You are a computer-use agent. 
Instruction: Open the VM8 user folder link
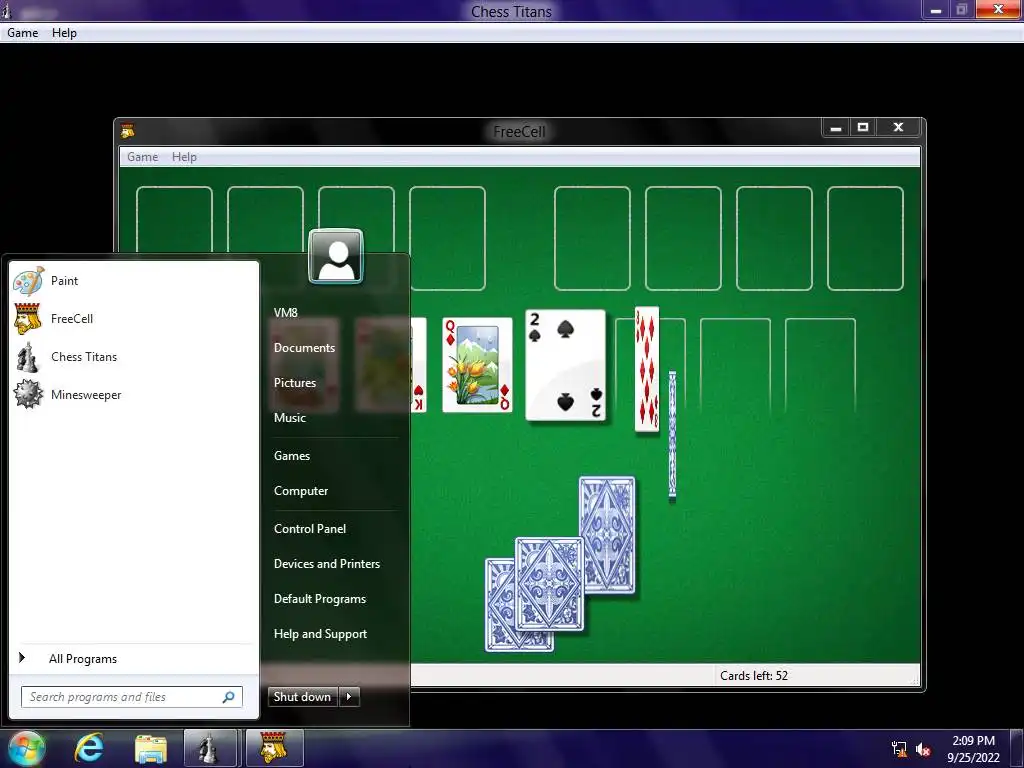tap(286, 312)
